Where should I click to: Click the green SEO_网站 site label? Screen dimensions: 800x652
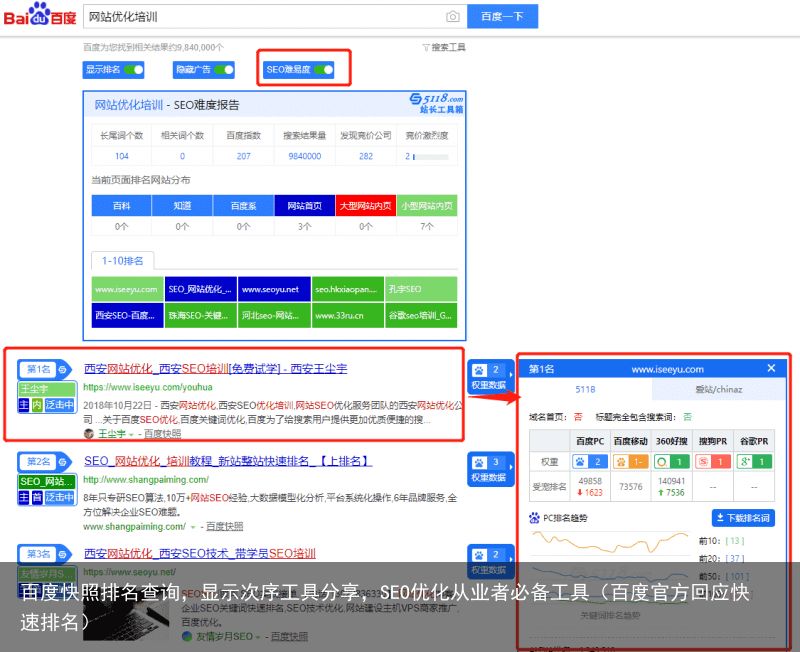click(47, 482)
